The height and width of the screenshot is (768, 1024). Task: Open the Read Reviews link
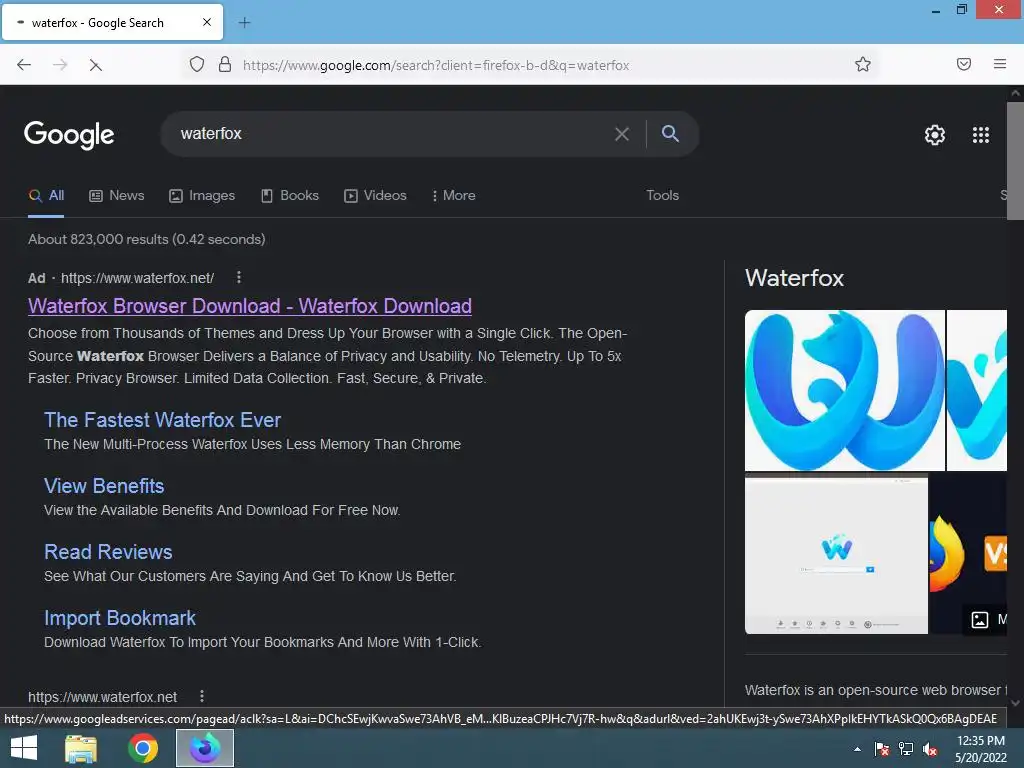click(108, 552)
